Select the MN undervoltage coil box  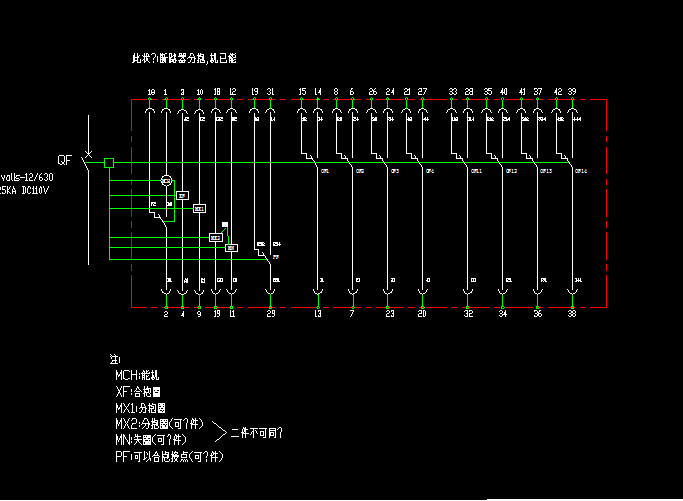pyautogui.click(x=231, y=248)
